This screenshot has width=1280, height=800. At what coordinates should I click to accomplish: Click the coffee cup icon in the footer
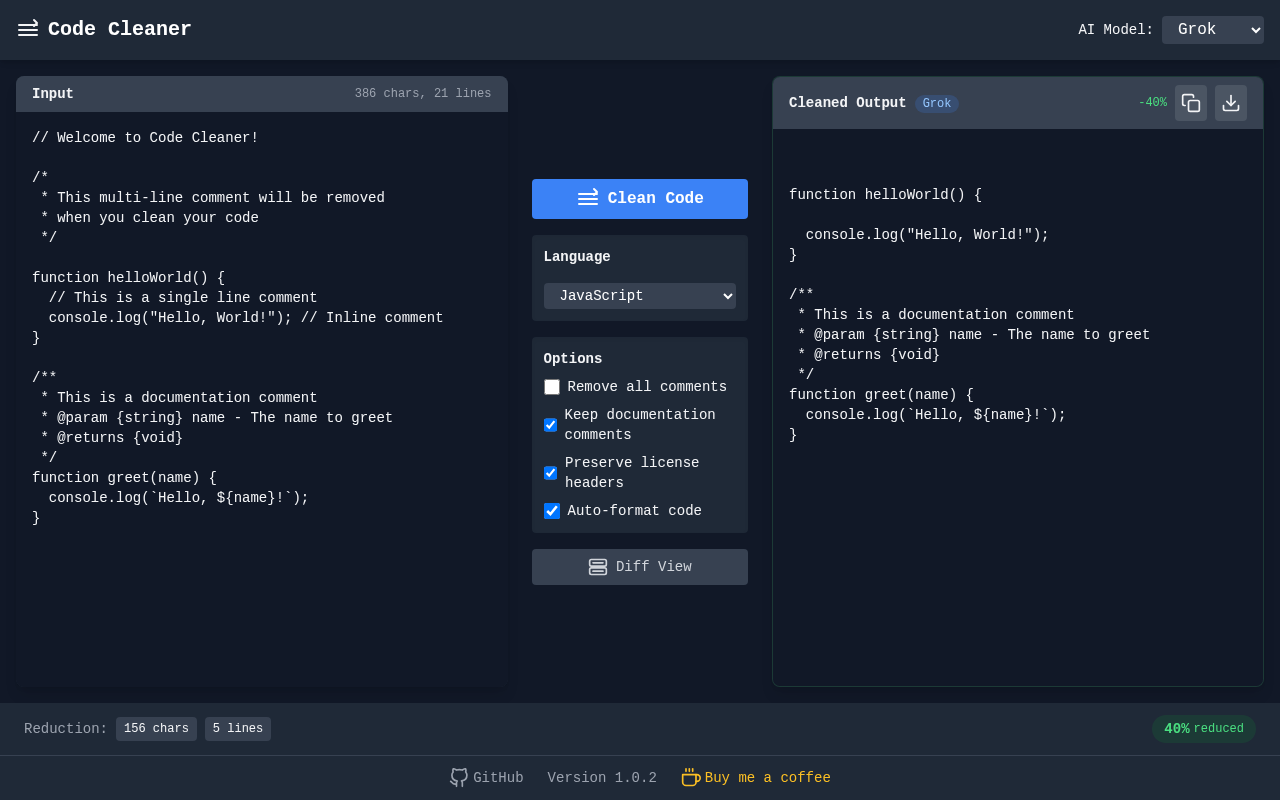(x=690, y=777)
